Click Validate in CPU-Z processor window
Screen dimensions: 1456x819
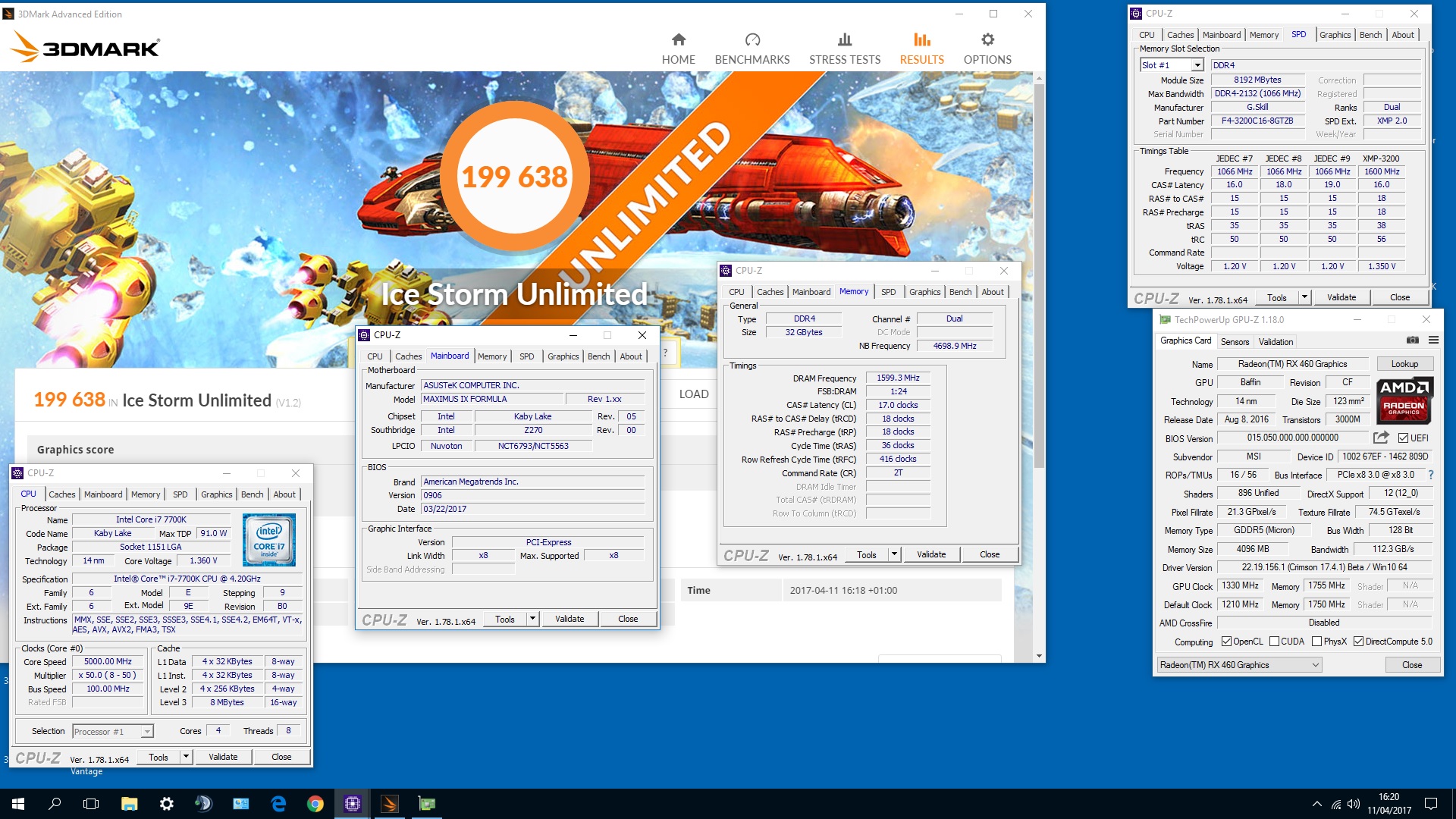point(222,757)
